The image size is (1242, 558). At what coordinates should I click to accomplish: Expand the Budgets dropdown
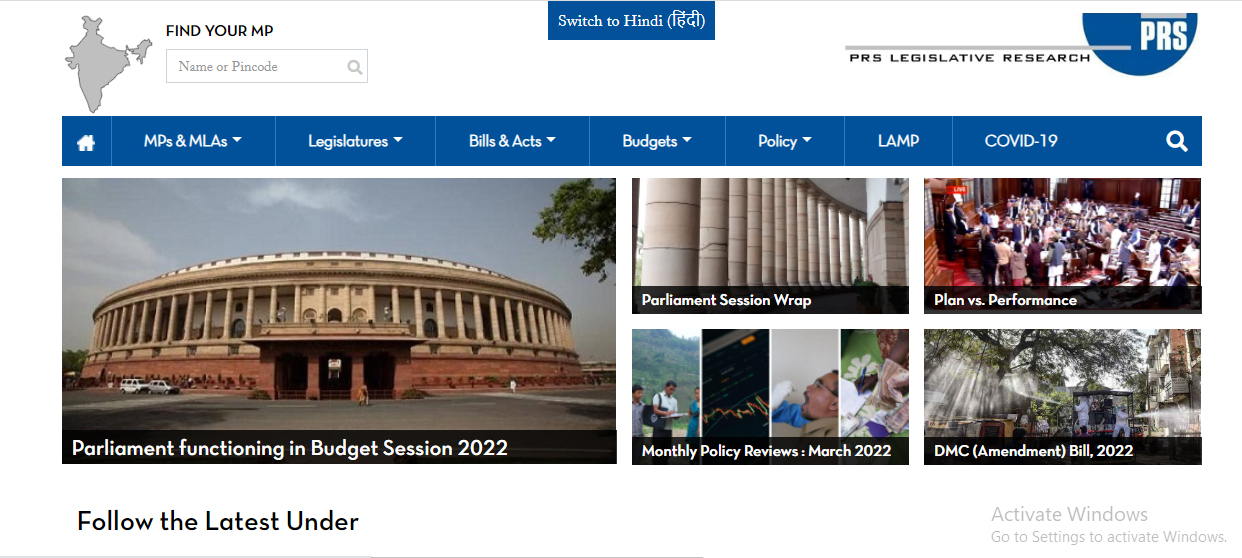tap(657, 141)
